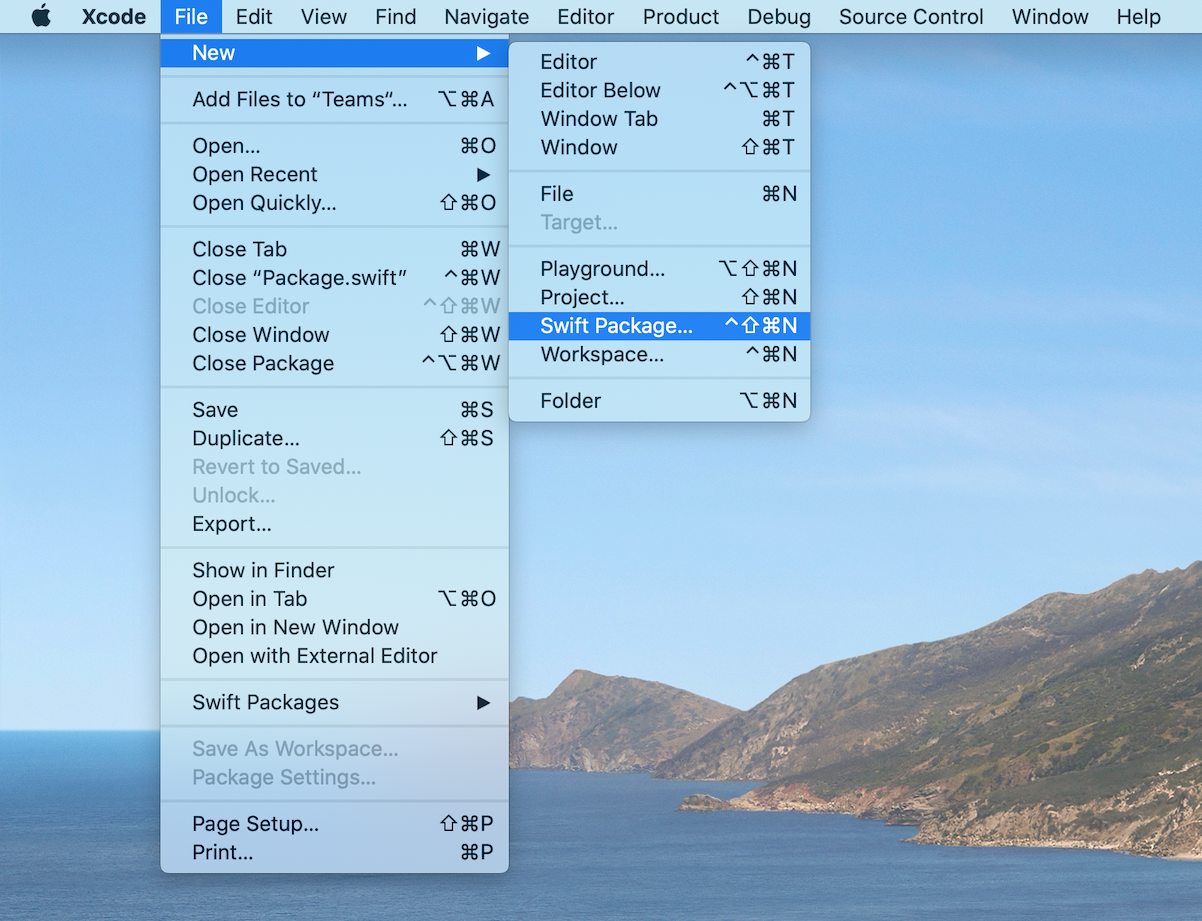Create a new Project… from submenu

tap(582, 297)
